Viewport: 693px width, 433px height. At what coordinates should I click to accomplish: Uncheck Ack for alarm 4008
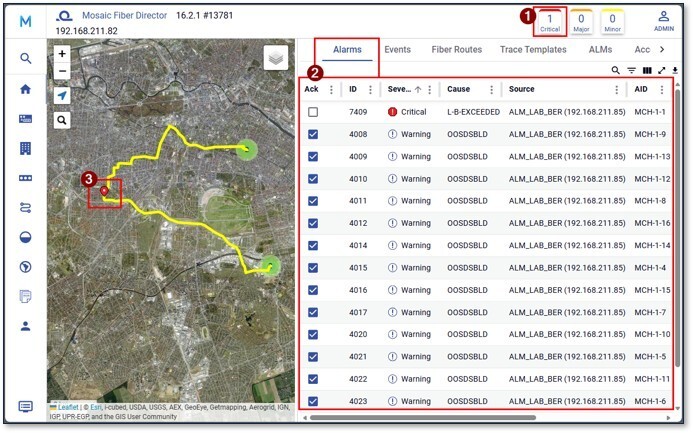pos(313,134)
